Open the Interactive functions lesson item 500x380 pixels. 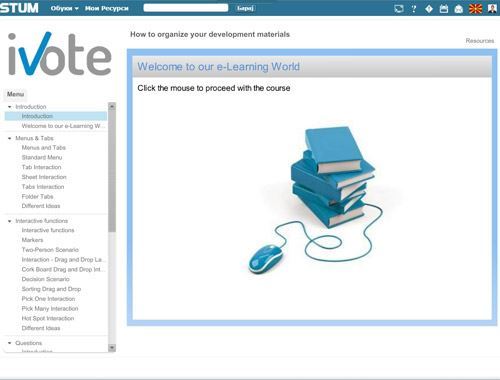48,230
